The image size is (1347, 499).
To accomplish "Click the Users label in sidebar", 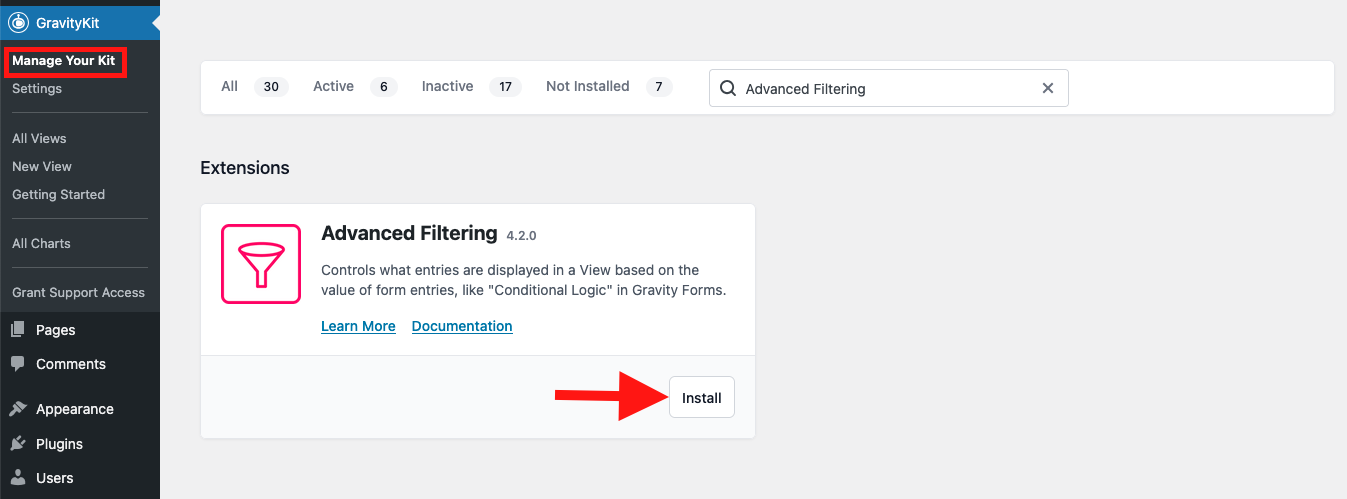I will [55, 478].
